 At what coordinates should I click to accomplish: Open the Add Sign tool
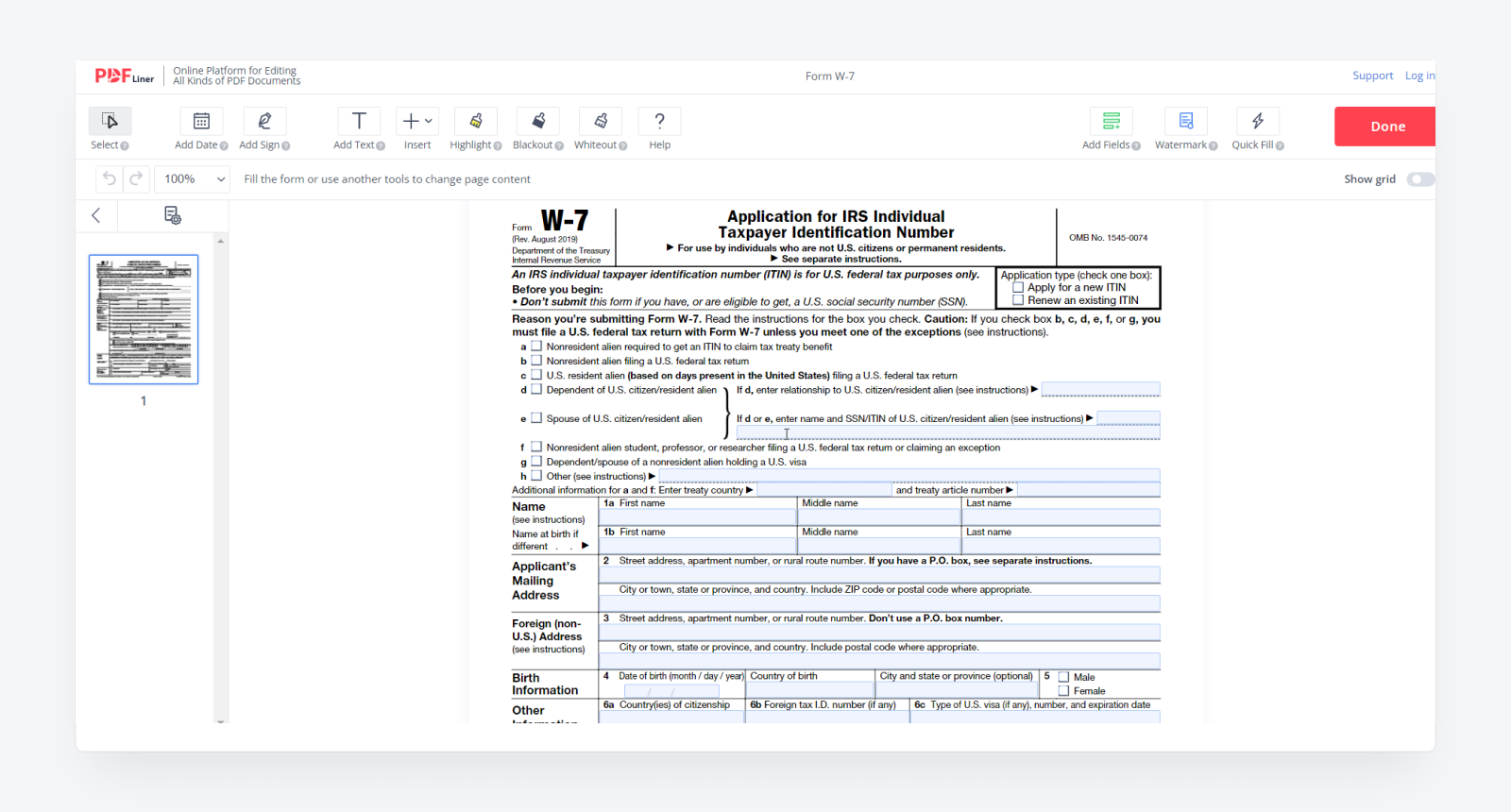264,121
